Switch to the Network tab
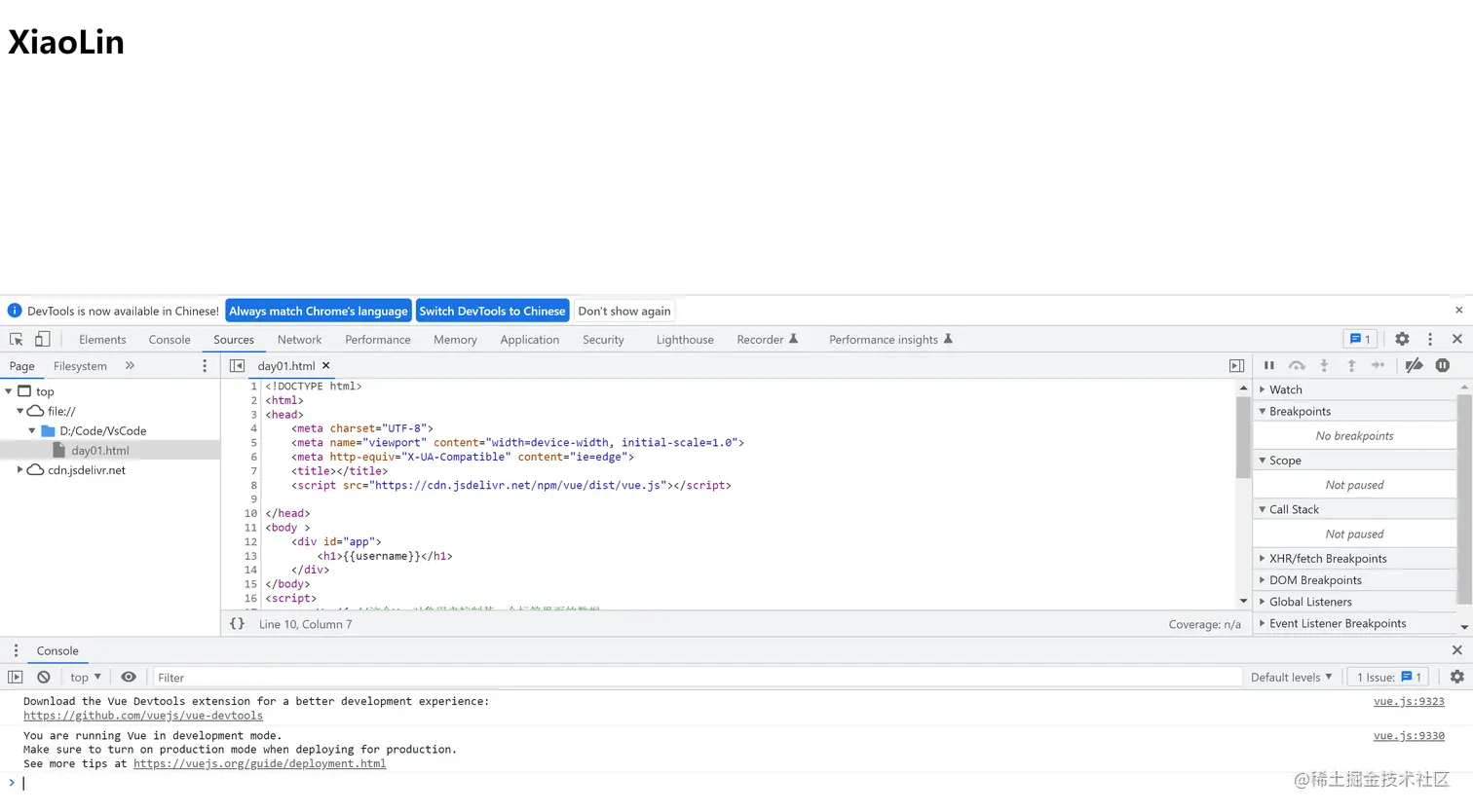The height and width of the screenshot is (812, 1473). tap(299, 340)
